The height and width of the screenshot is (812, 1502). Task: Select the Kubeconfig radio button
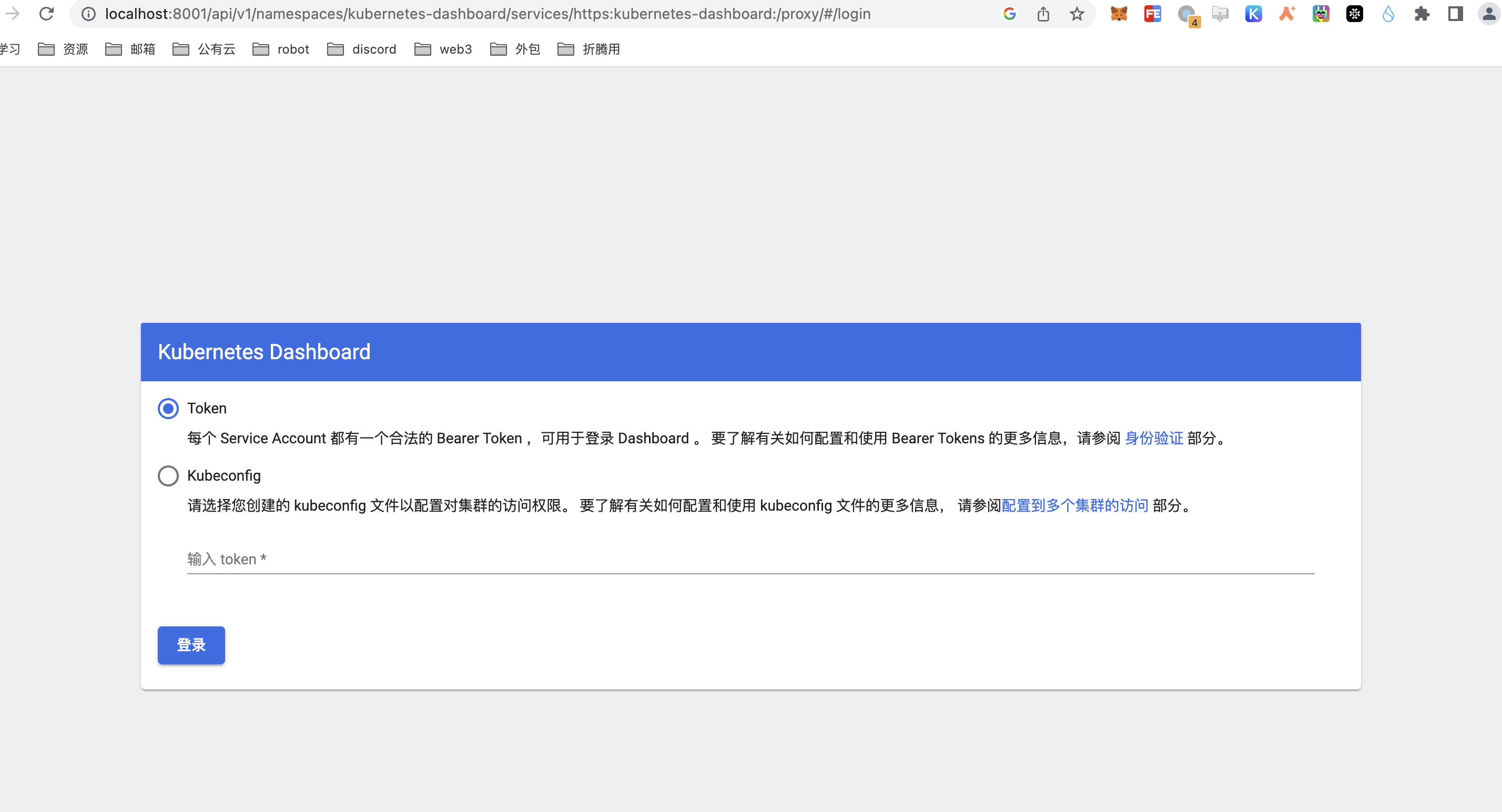pyautogui.click(x=168, y=475)
